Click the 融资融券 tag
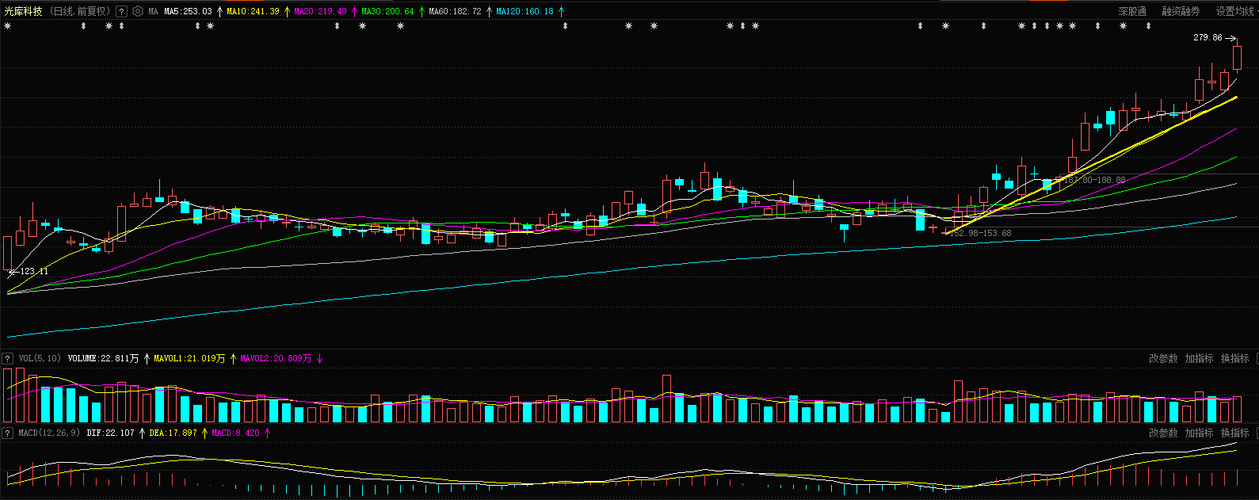 (x=1181, y=11)
